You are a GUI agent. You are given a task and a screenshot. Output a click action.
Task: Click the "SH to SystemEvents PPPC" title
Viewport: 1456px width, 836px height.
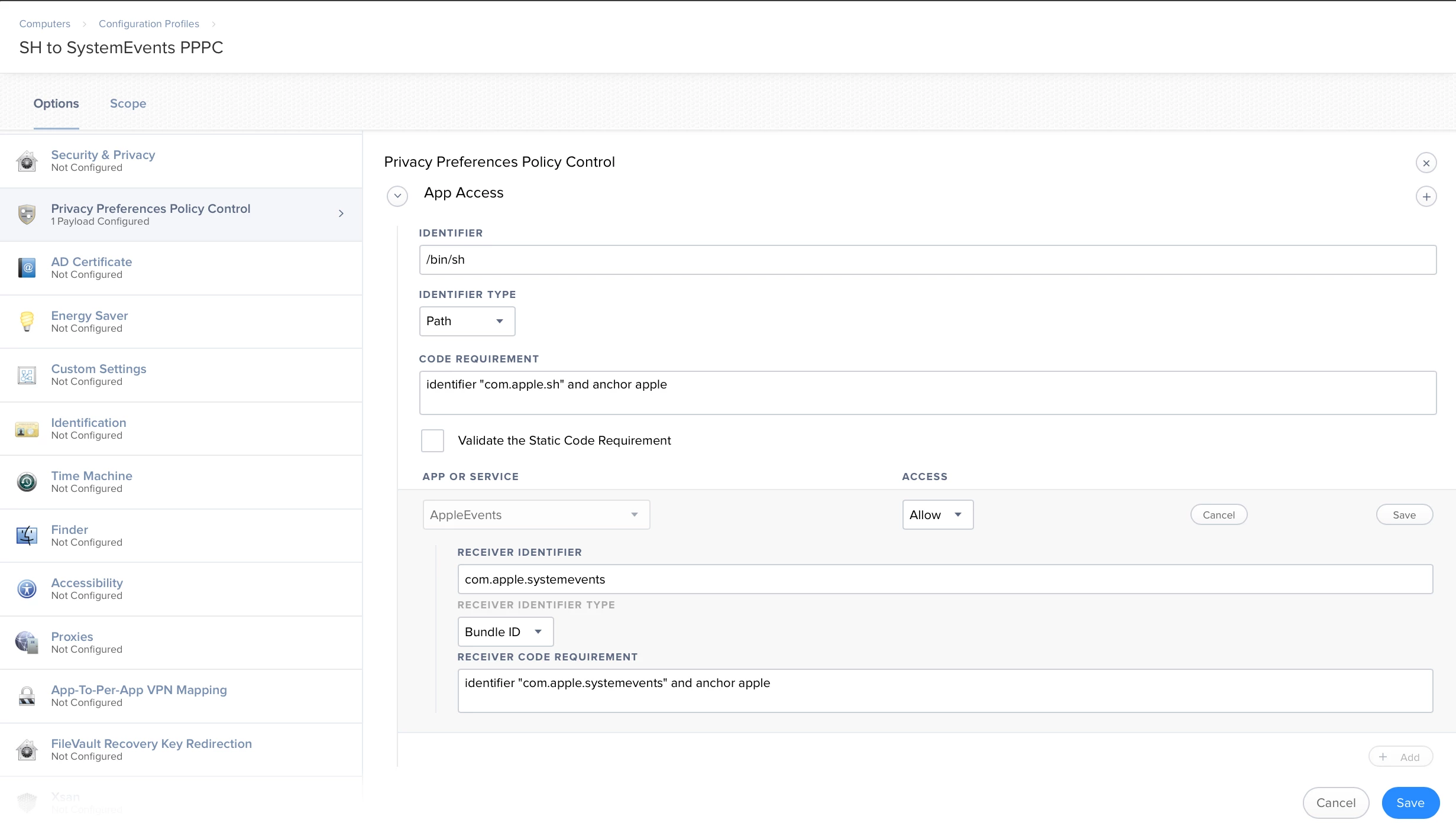point(121,47)
